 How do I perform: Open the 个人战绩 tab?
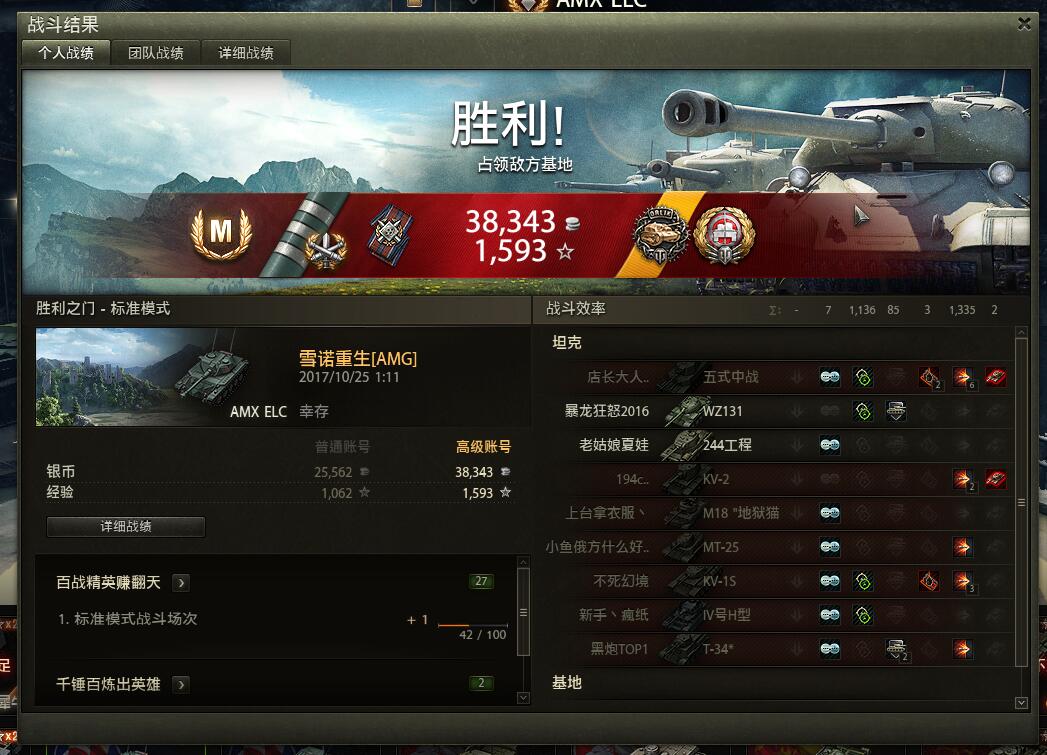(x=66, y=53)
